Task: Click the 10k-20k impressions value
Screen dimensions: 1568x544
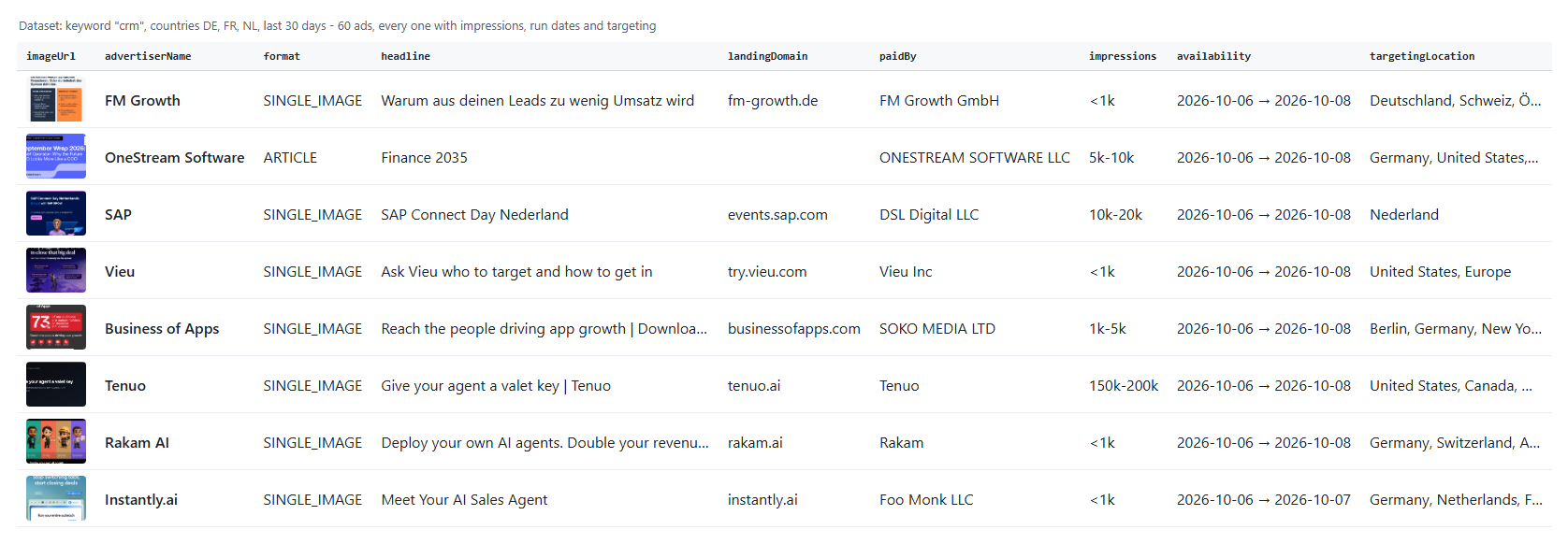Action: (x=1116, y=214)
